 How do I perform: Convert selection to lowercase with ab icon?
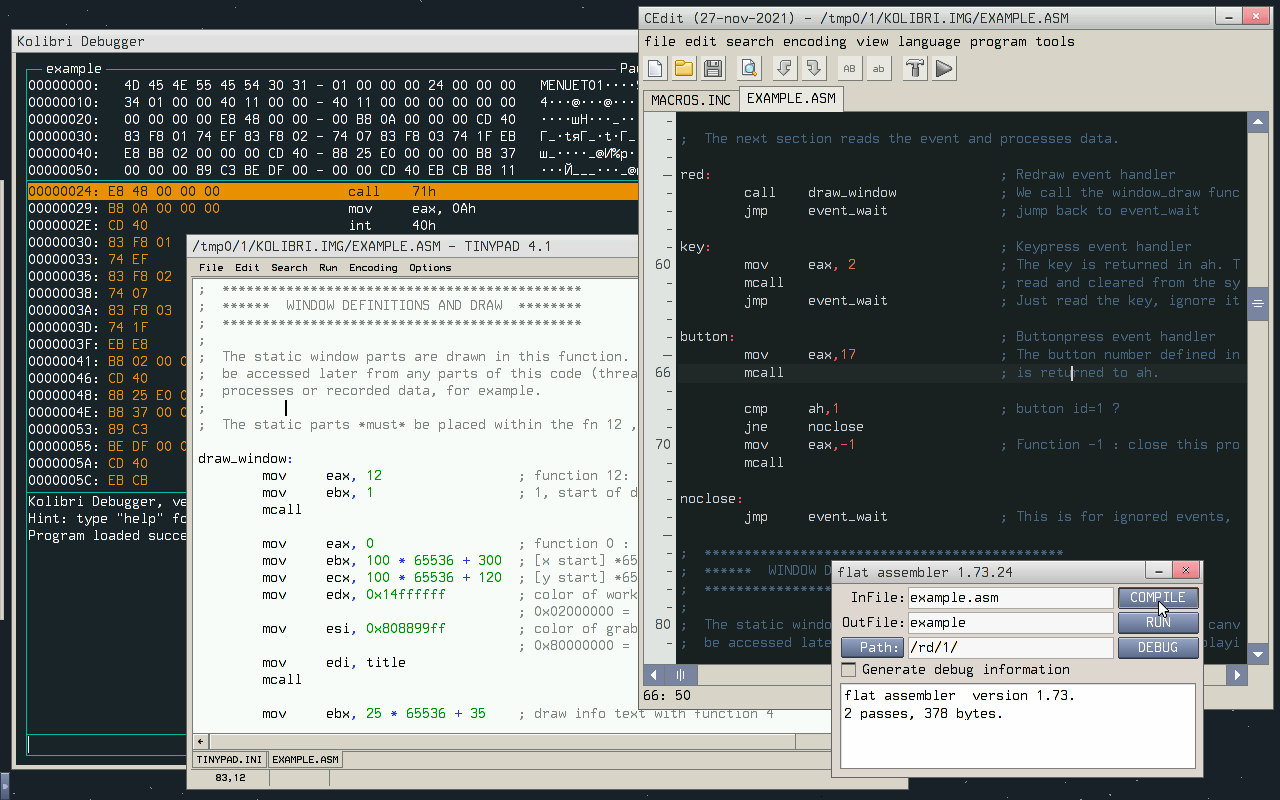(x=878, y=68)
